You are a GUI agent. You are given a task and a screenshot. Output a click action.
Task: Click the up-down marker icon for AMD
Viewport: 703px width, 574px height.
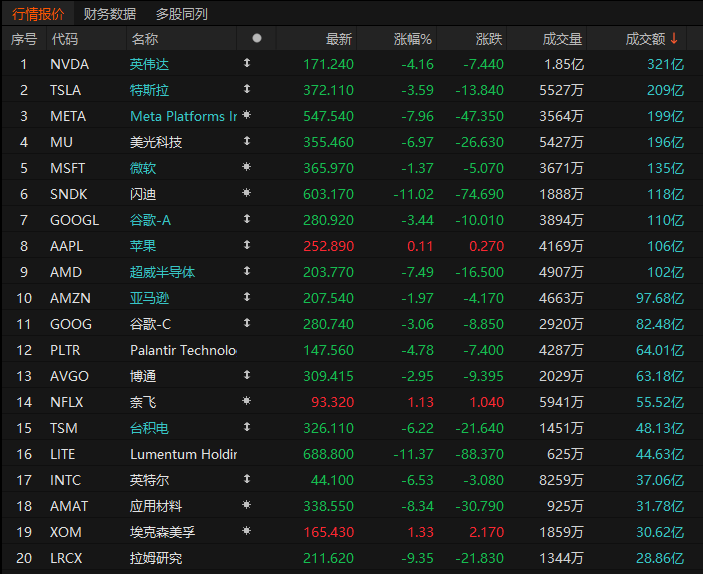pos(247,271)
